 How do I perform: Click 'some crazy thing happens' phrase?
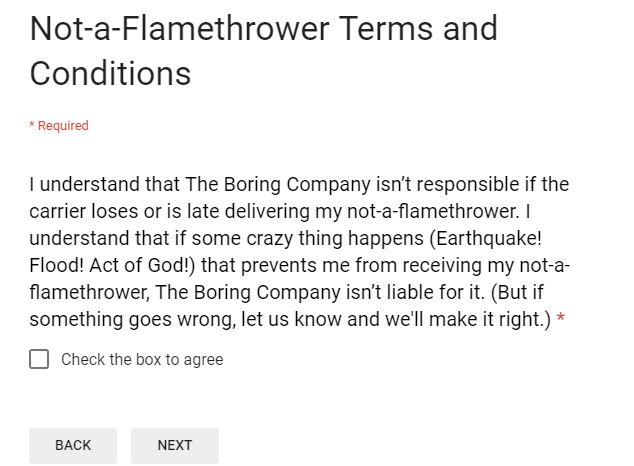pos(307,238)
